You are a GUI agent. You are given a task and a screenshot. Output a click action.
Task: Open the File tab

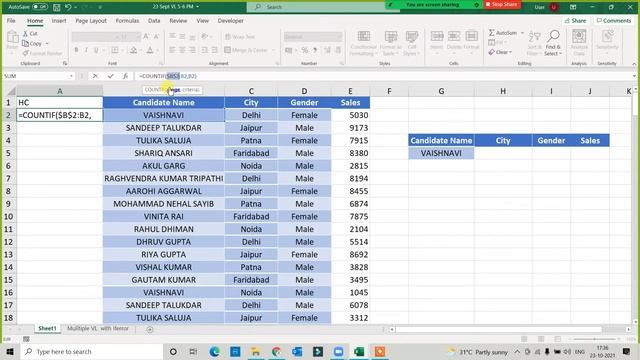(11, 20)
